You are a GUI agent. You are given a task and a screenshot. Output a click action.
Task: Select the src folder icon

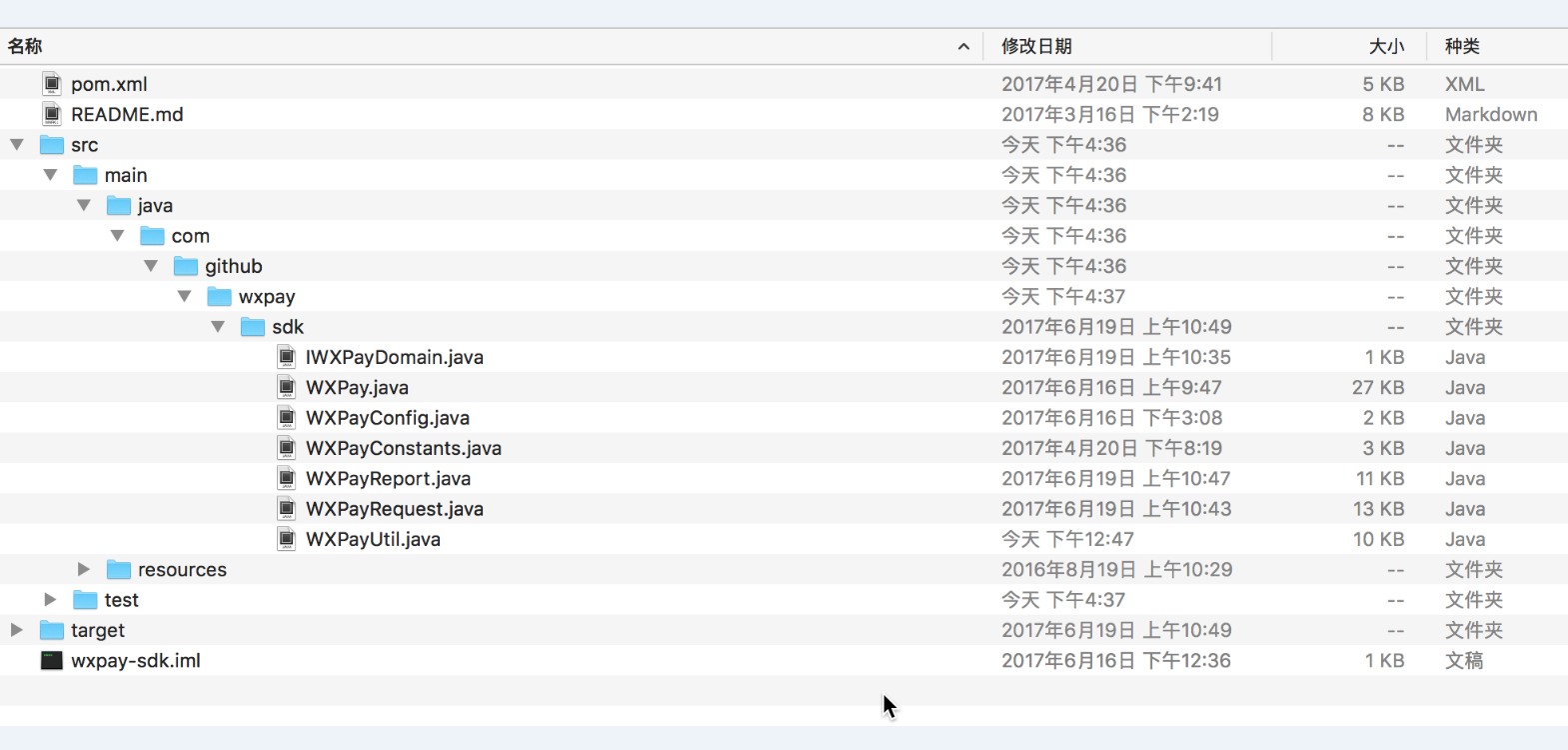tap(52, 145)
